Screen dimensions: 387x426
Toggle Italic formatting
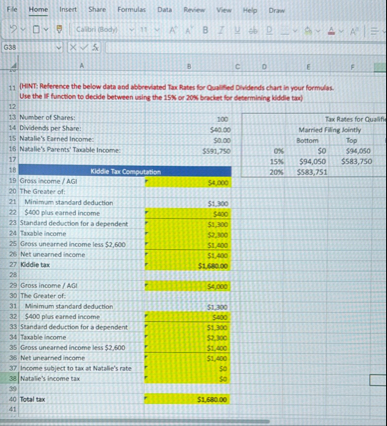(221, 30)
